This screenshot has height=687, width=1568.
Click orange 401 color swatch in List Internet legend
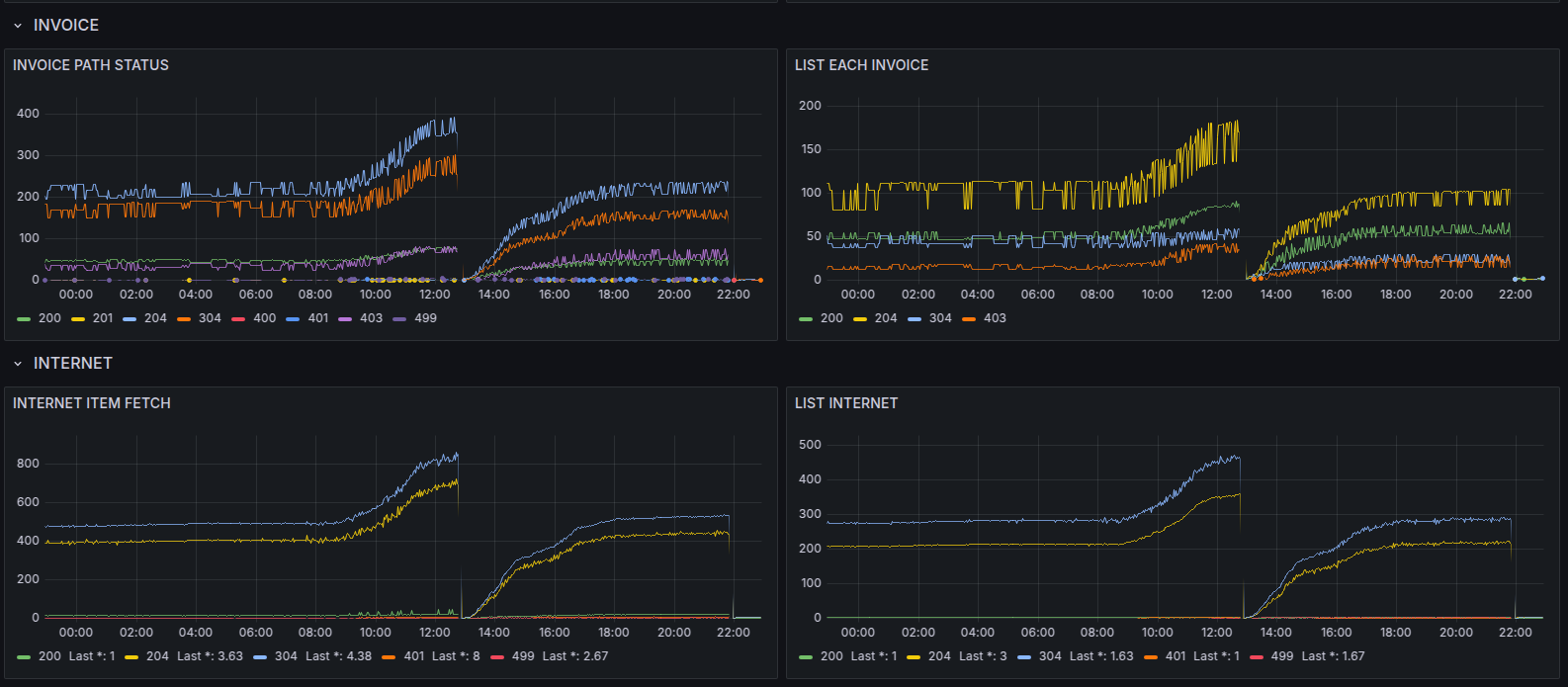tap(1151, 657)
